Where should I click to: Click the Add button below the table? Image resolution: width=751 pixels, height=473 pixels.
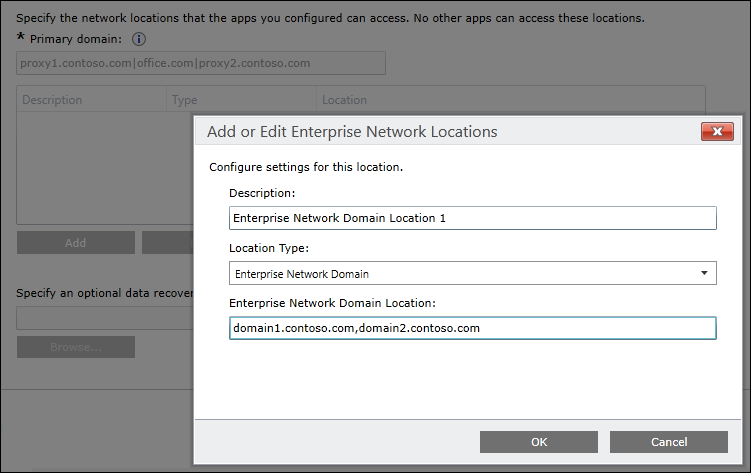pyautogui.click(x=76, y=243)
